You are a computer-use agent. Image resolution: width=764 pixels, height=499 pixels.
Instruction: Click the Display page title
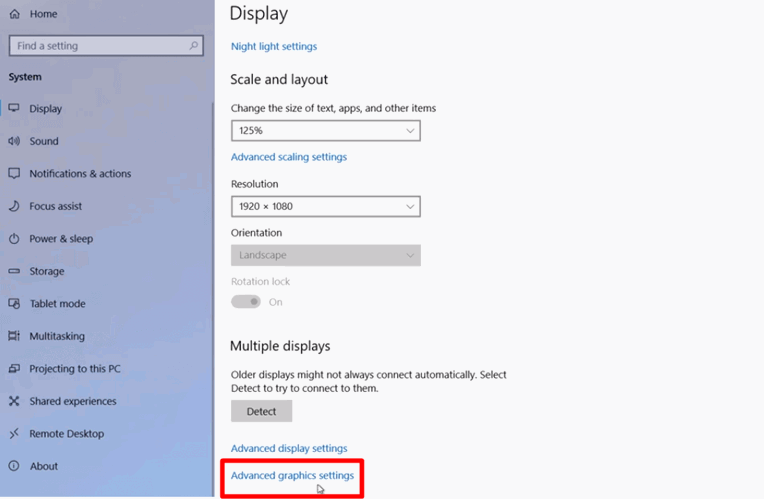(259, 14)
